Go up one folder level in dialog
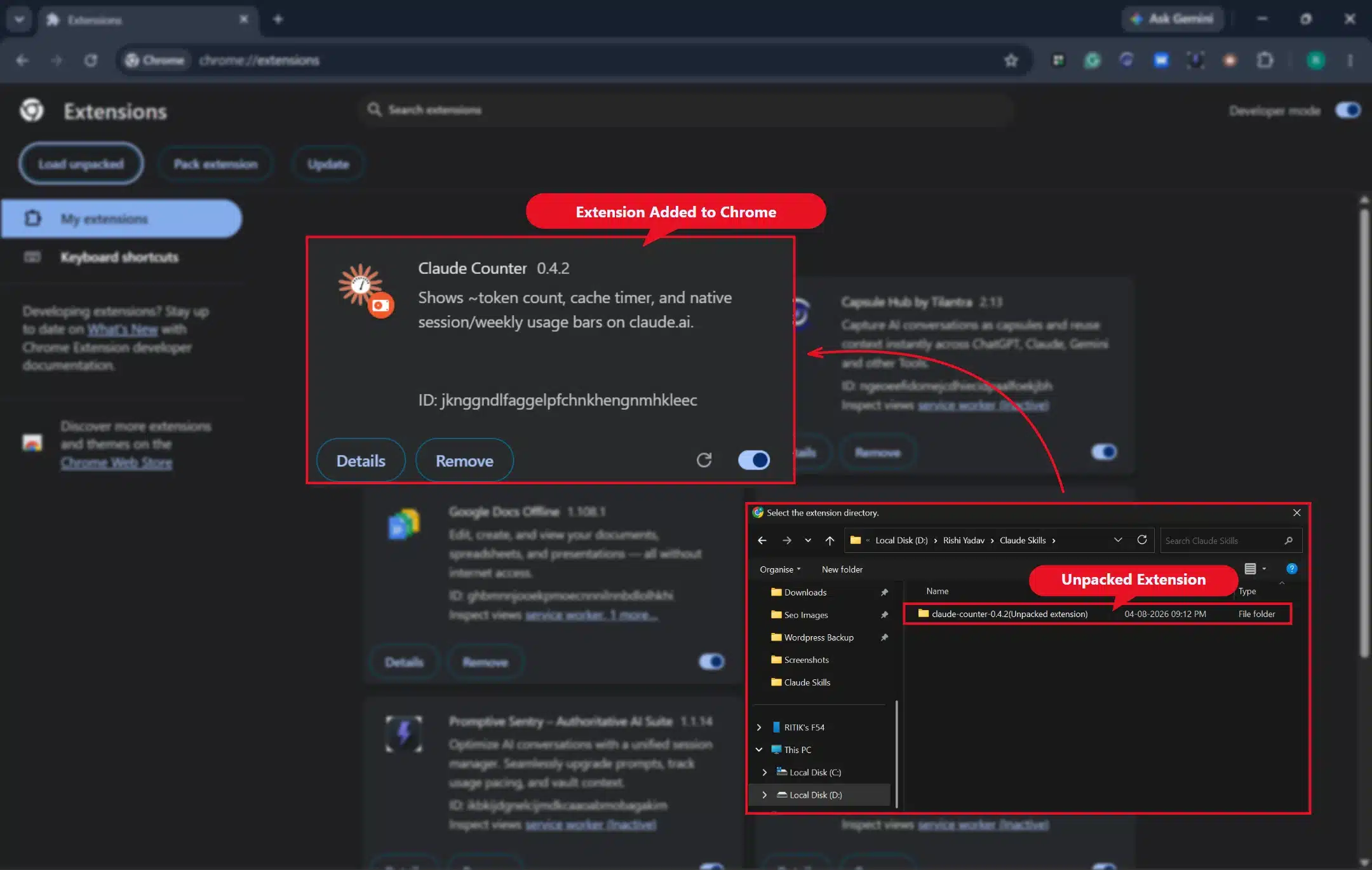This screenshot has height=870, width=1372. coord(830,540)
